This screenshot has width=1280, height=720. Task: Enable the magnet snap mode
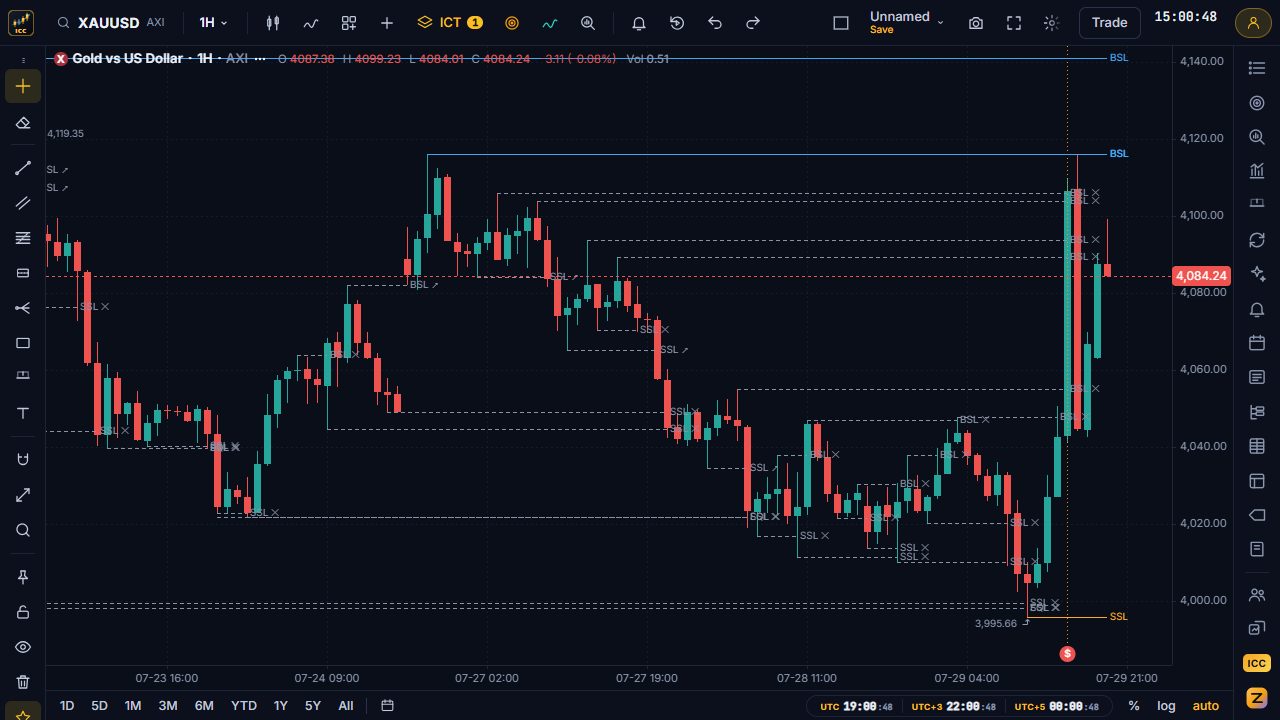pos(23,460)
